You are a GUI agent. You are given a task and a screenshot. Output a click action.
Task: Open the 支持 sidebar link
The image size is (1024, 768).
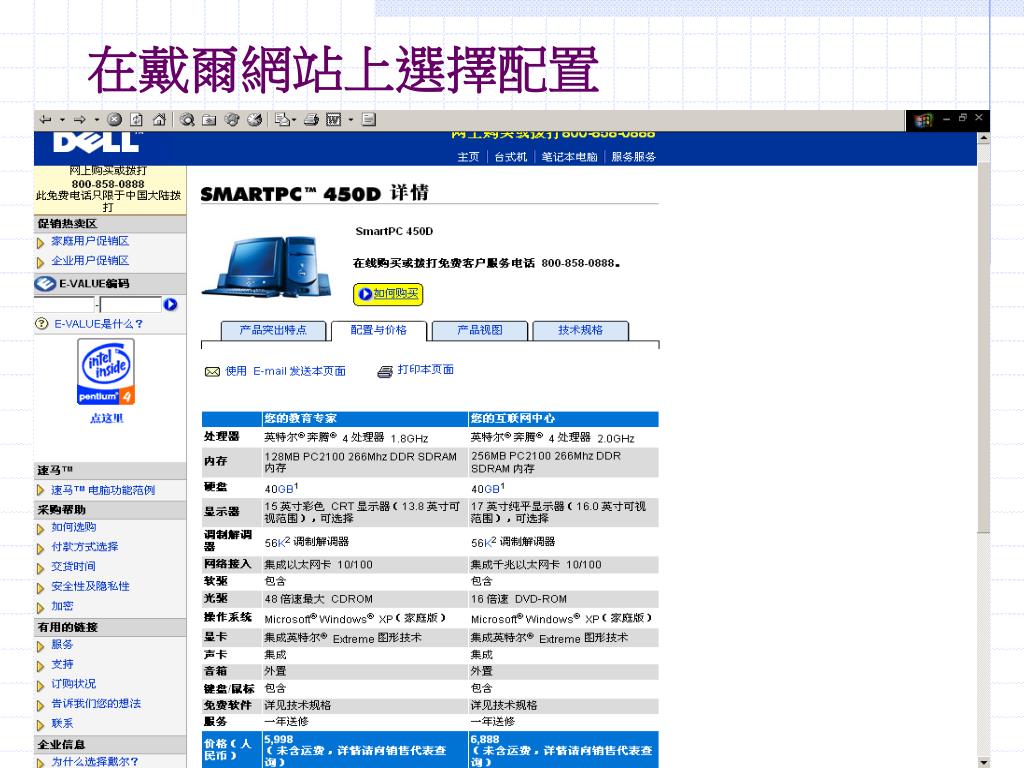click(63, 664)
